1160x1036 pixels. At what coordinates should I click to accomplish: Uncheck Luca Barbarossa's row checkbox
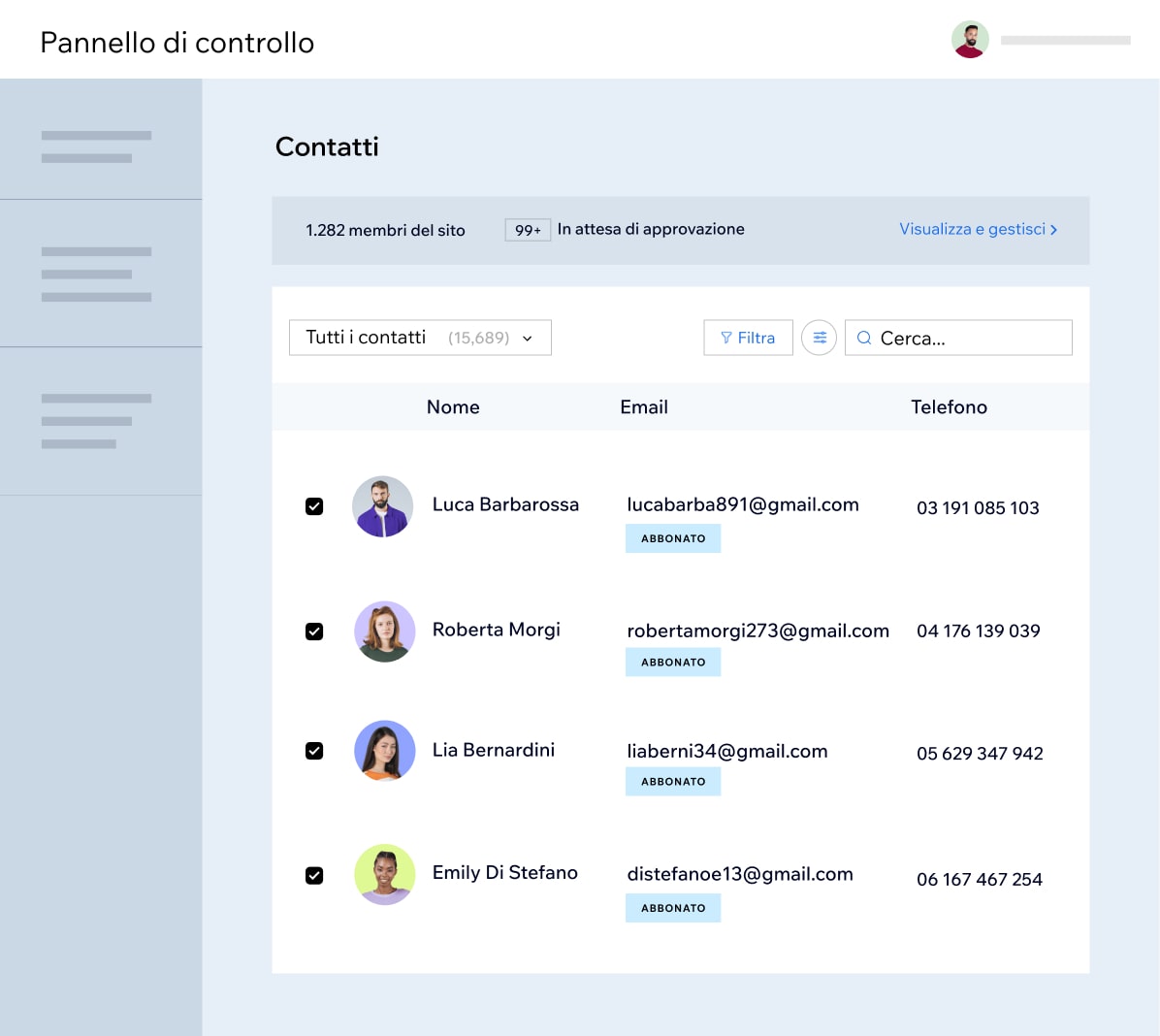314,505
